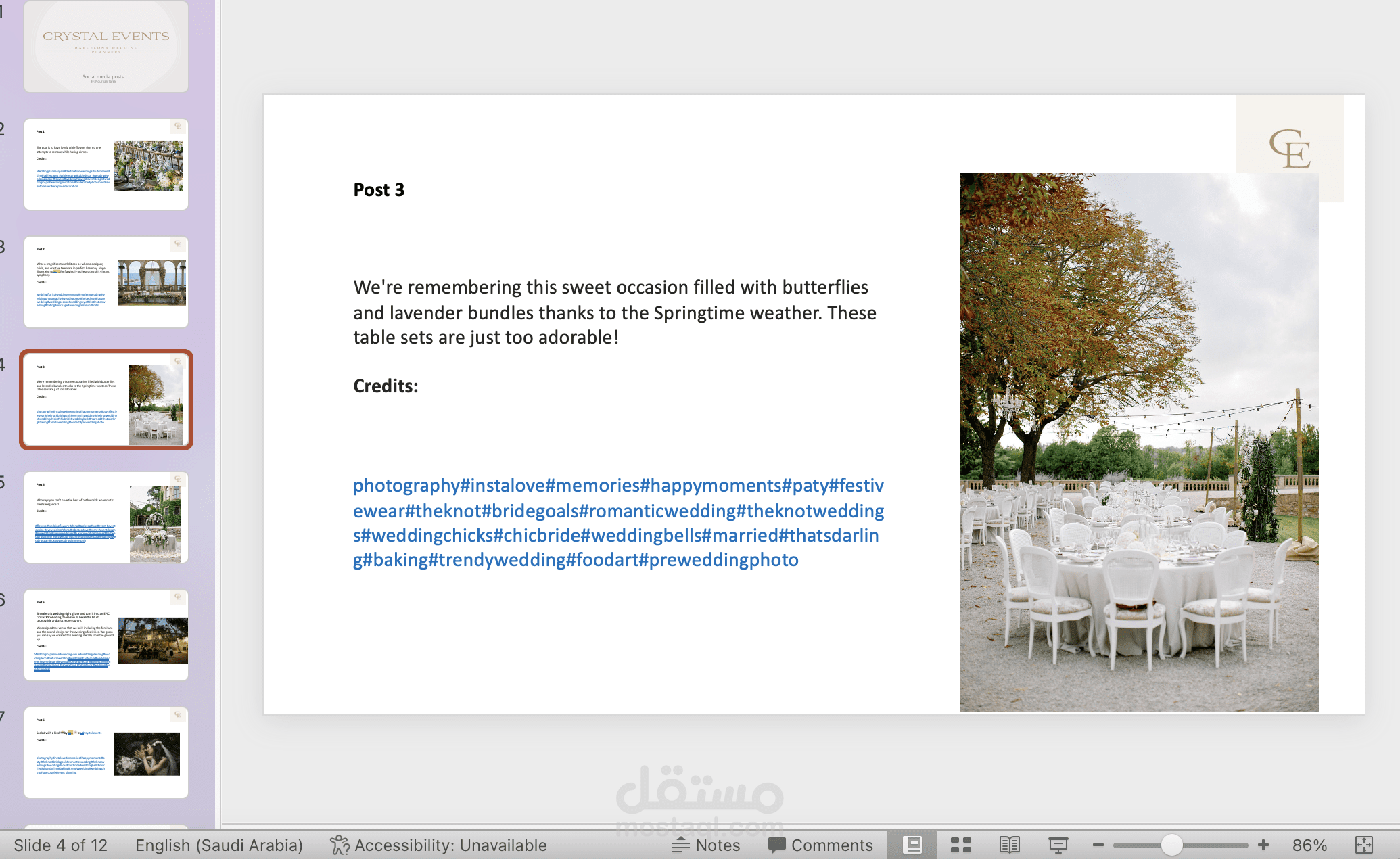Click the CE logo on slide
The width and height of the screenshot is (1400, 859).
click(1290, 148)
